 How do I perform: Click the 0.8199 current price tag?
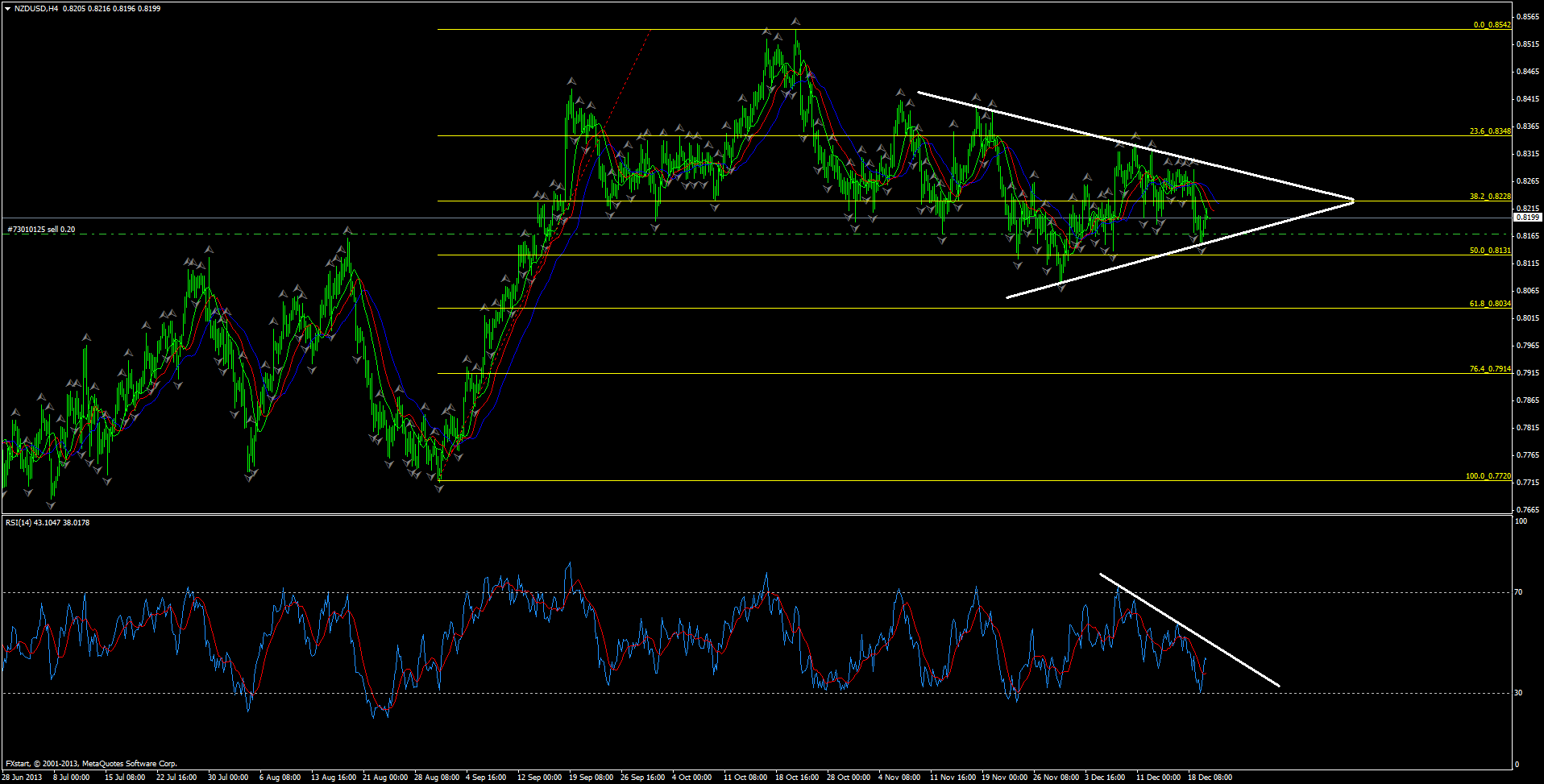coord(1528,218)
